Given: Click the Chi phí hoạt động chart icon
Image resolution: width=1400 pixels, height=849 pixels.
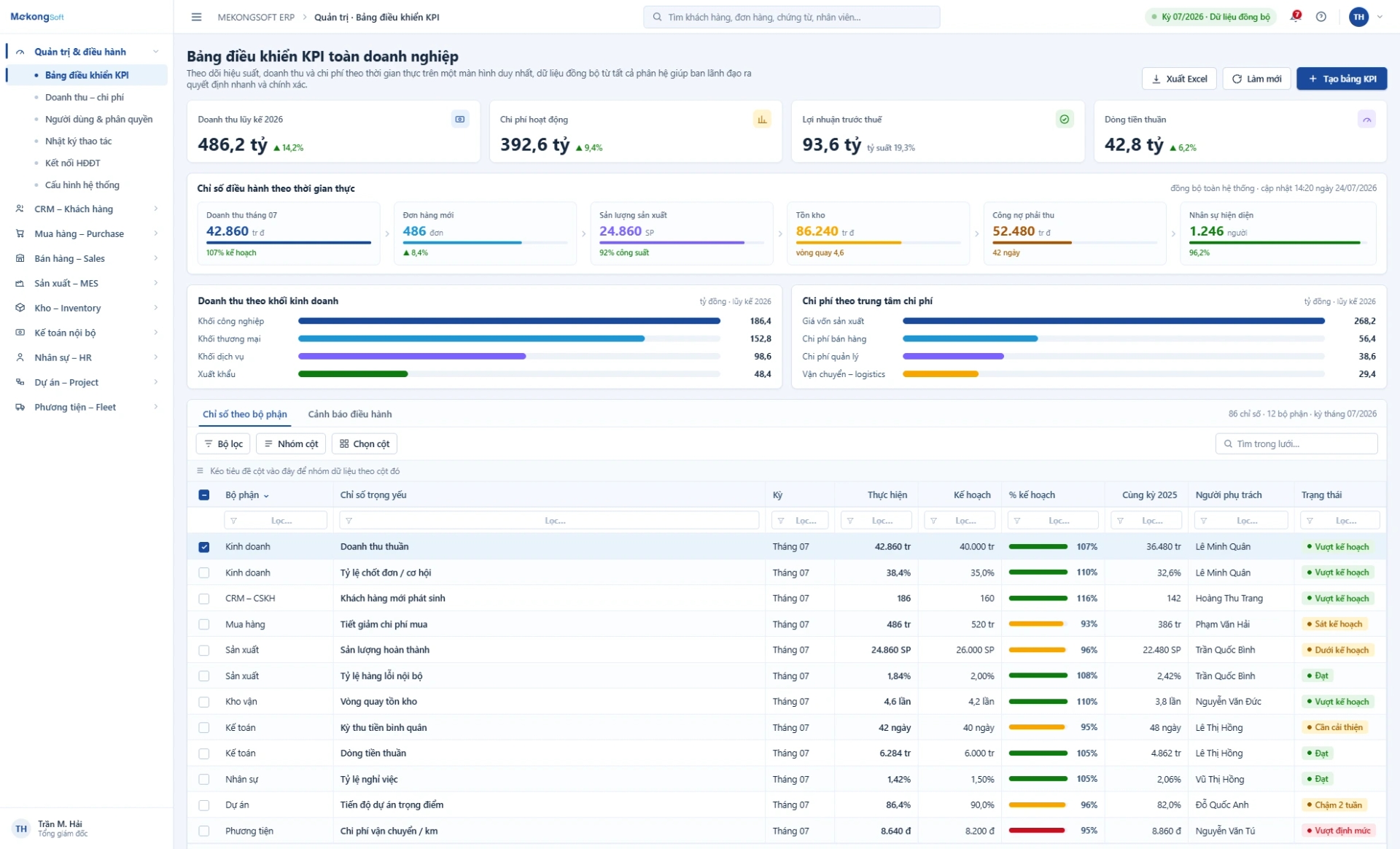Looking at the screenshot, I should (x=762, y=119).
